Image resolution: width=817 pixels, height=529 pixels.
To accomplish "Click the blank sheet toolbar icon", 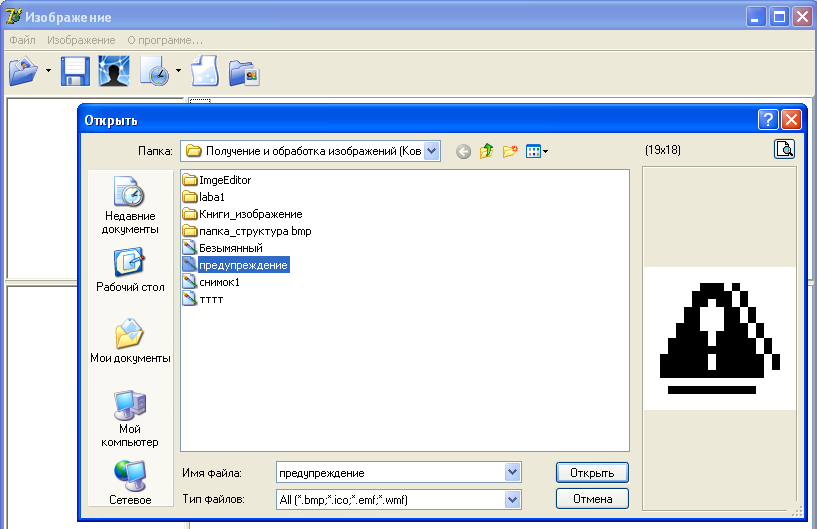I will 205,71.
